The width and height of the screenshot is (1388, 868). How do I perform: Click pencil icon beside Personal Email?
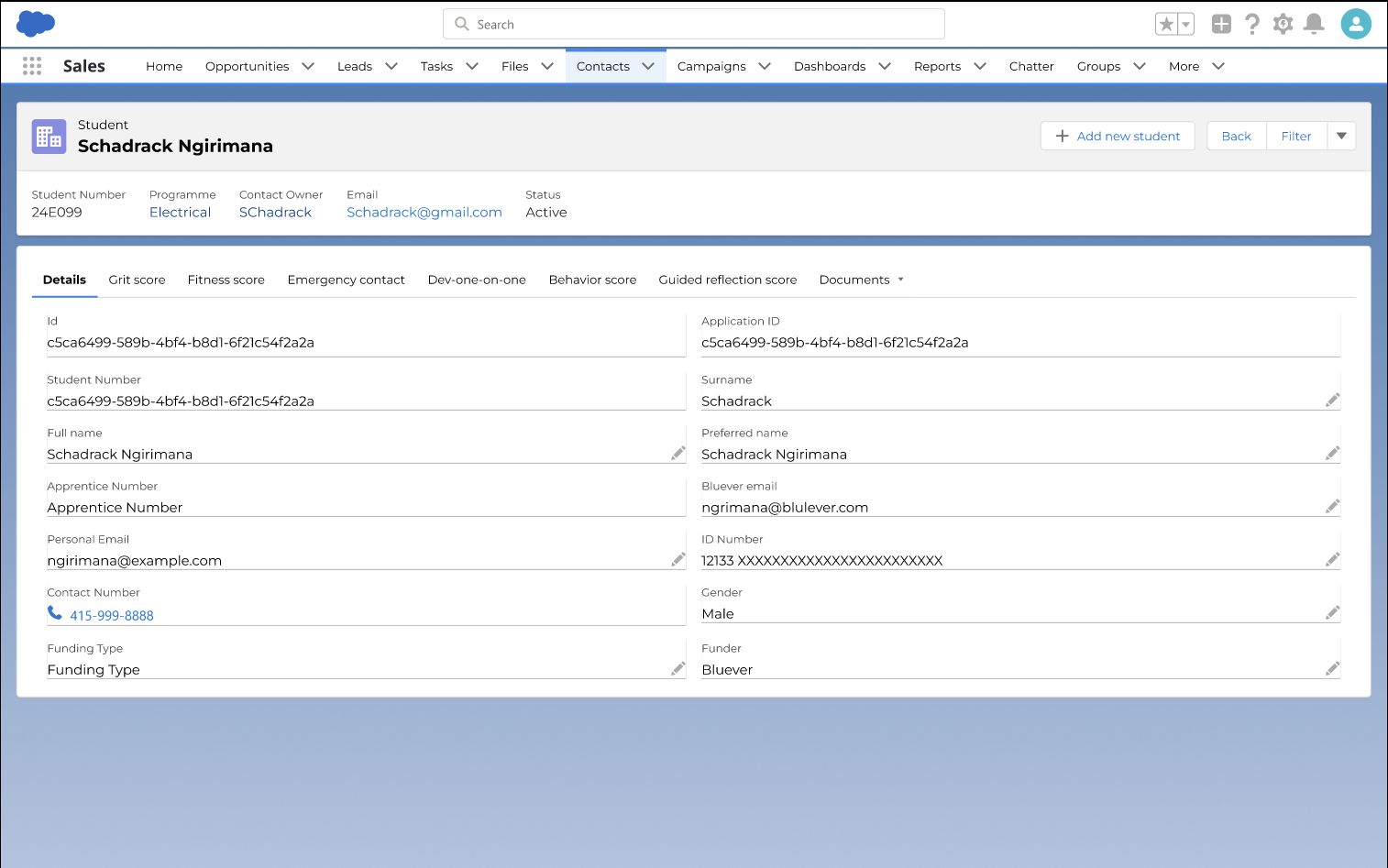click(677, 560)
